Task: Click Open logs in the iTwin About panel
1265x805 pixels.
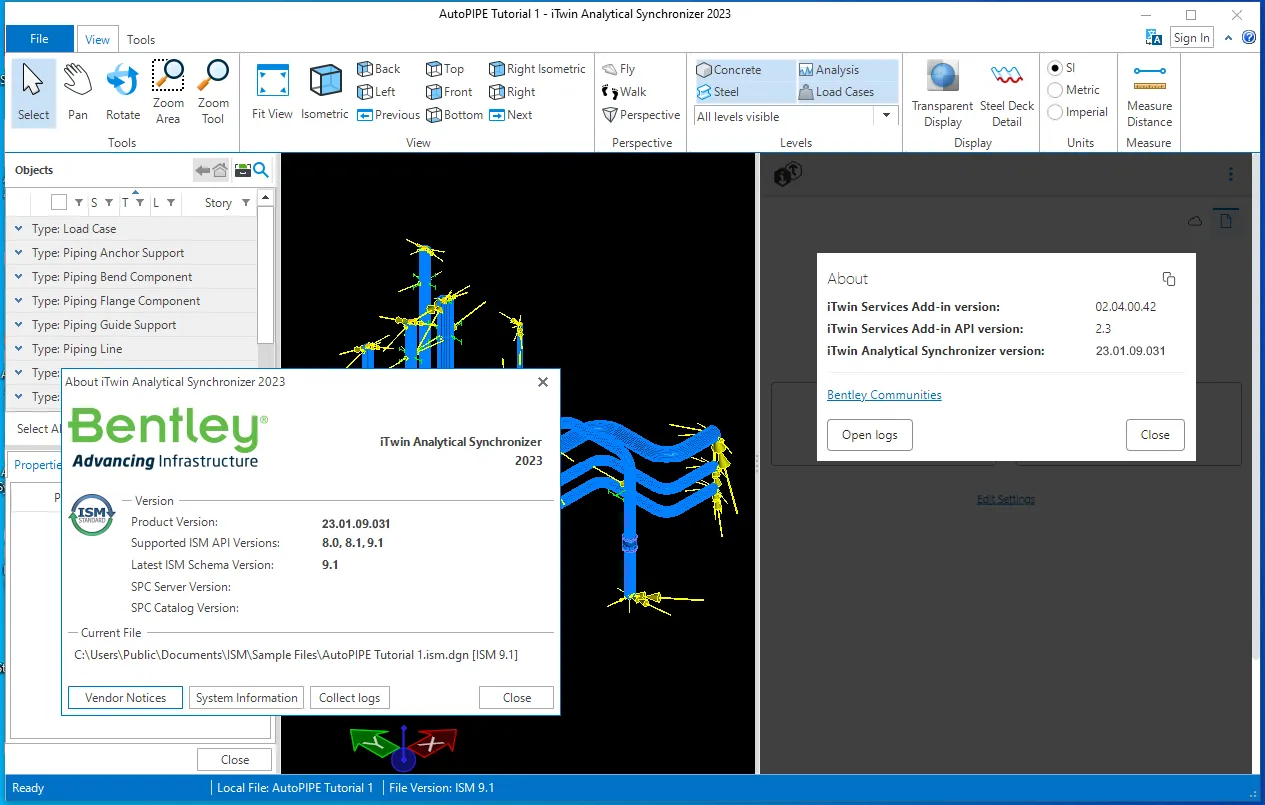Action: click(x=870, y=435)
